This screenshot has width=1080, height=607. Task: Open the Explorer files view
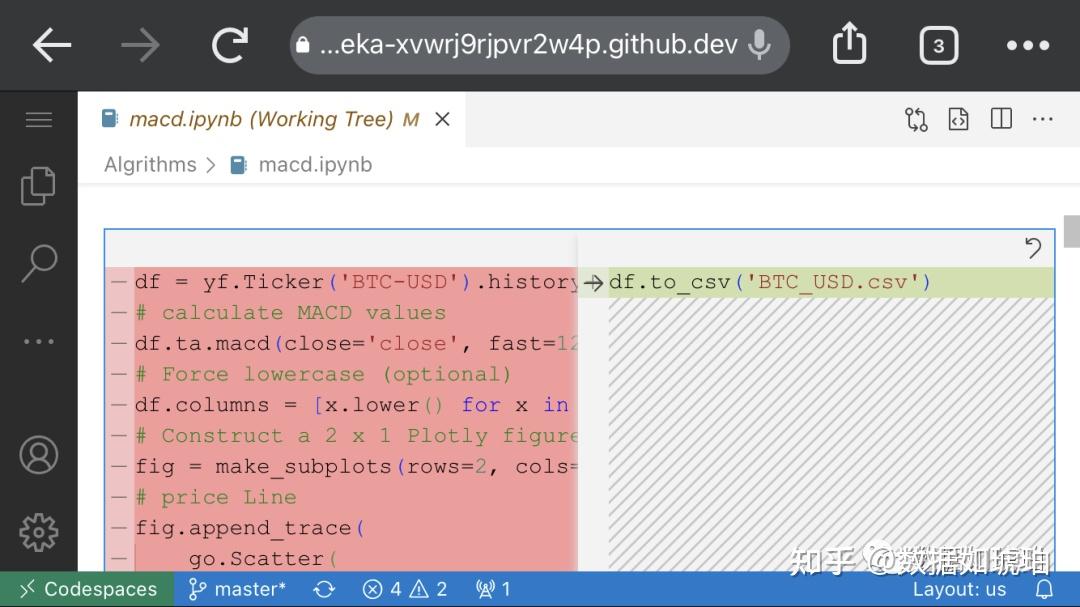[39, 186]
